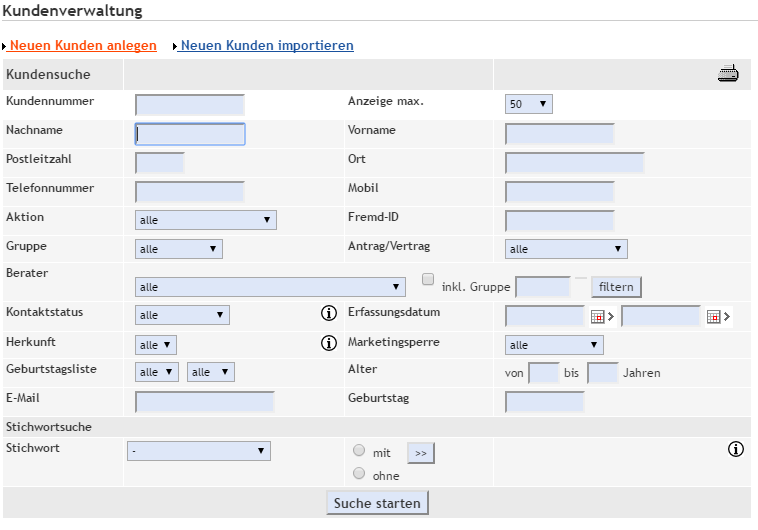
Task: Select the 'ohne' radio option
Action: (359, 474)
